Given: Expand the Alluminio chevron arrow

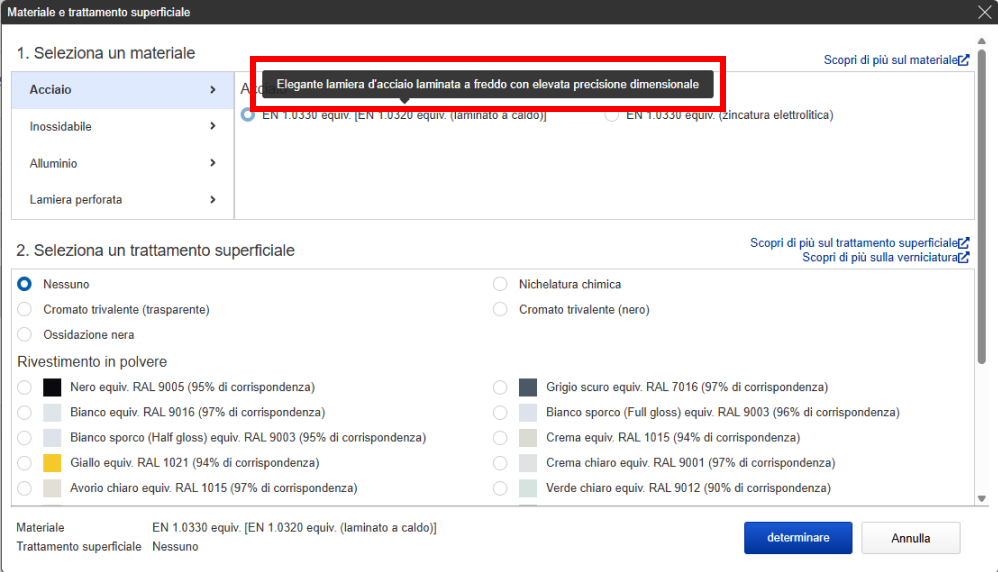Looking at the screenshot, I should (213, 163).
